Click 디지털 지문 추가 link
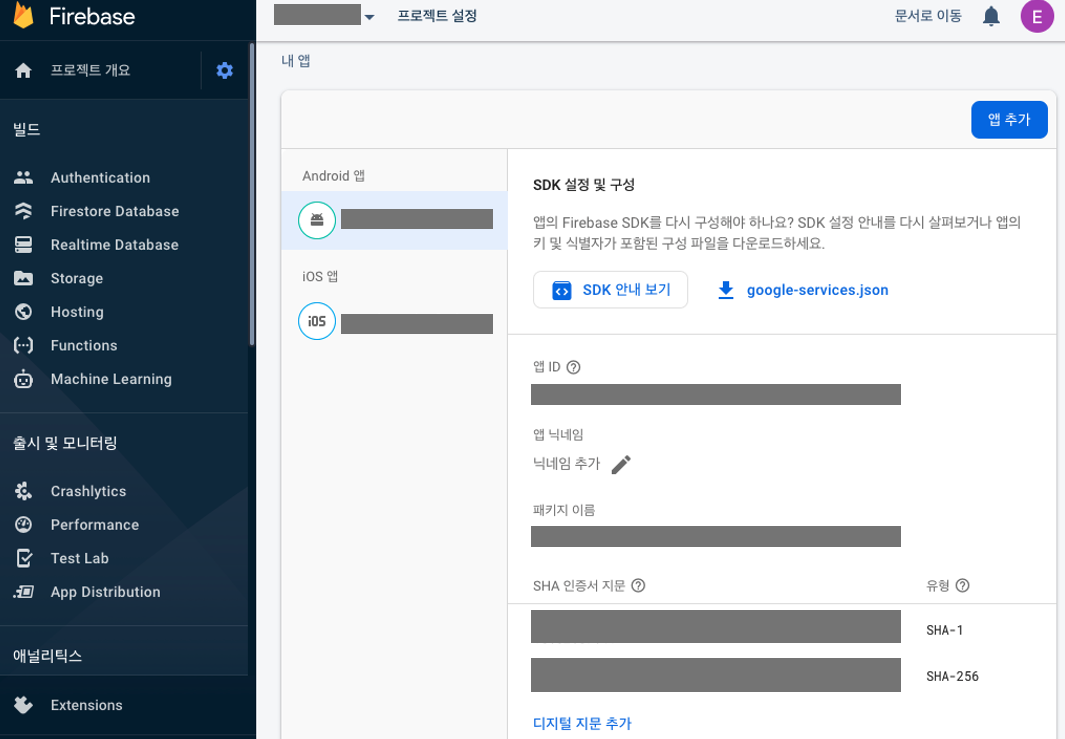The image size is (1065, 739). 582,723
